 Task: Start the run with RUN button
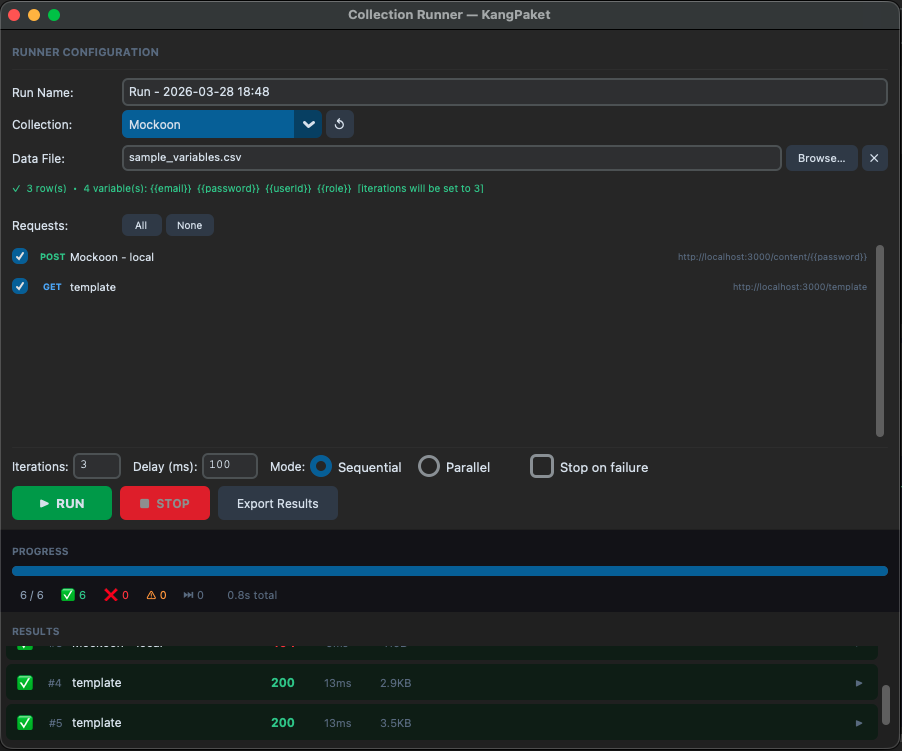tap(62, 503)
